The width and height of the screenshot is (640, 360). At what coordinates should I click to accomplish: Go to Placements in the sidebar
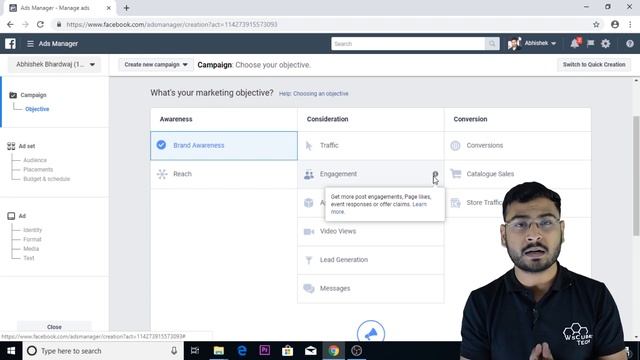tap(38, 169)
